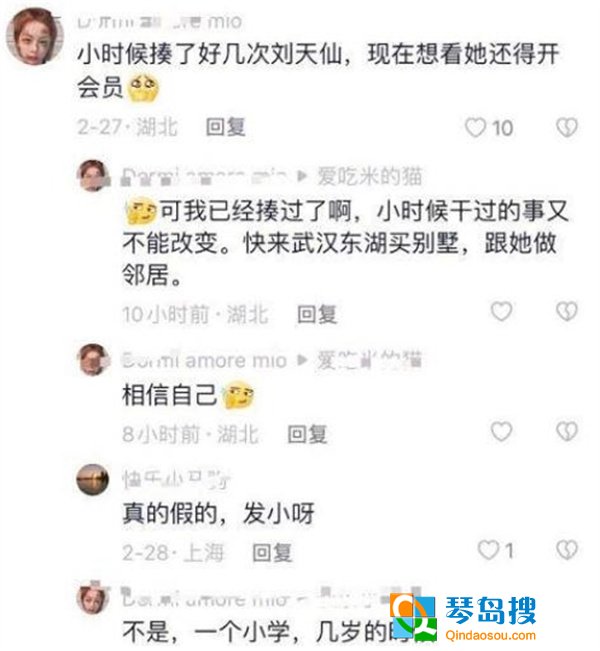The height and width of the screenshot is (651, 600).
Task: Like the reply posted 10小时前
Action: pyautogui.click(x=501, y=311)
